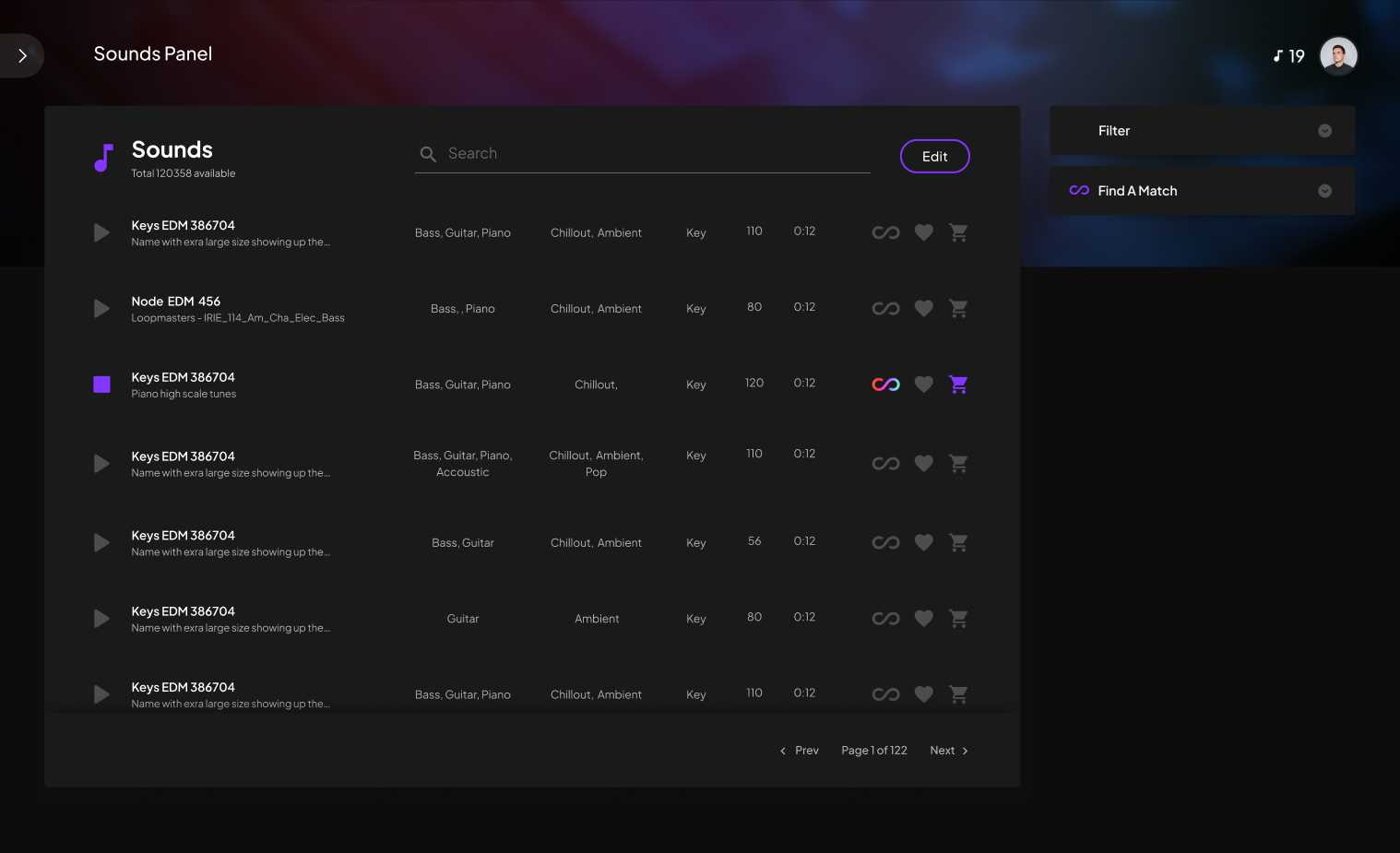This screenshot has width=1400, height=853.
Task: Go to Prev page
Action: (799, 751)
